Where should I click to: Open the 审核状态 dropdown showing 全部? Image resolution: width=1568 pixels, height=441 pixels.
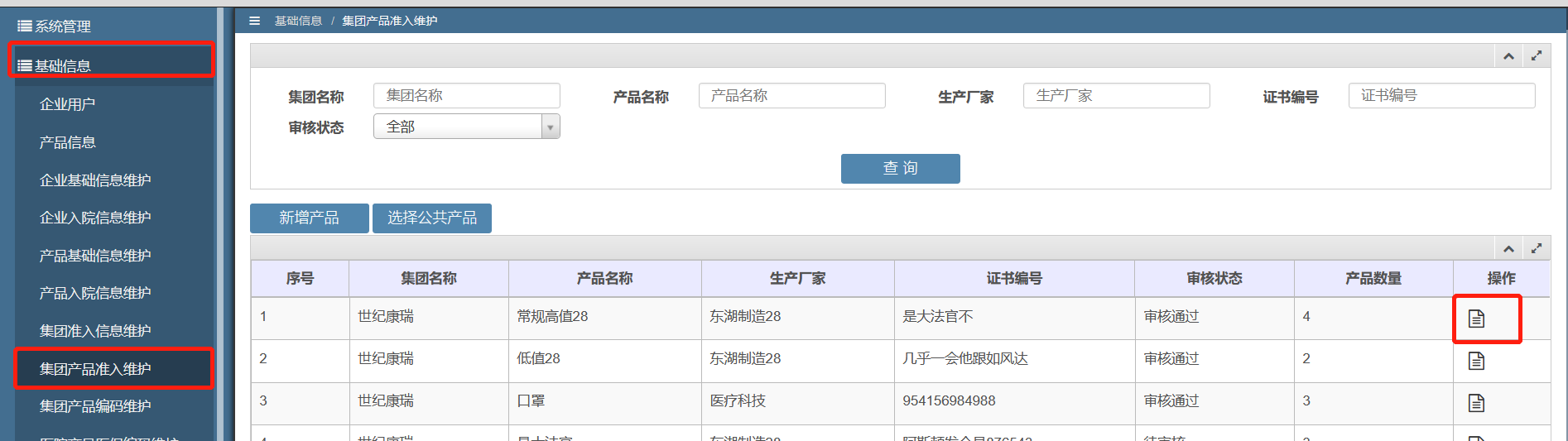pyautogui.click(x=467, y=127)
